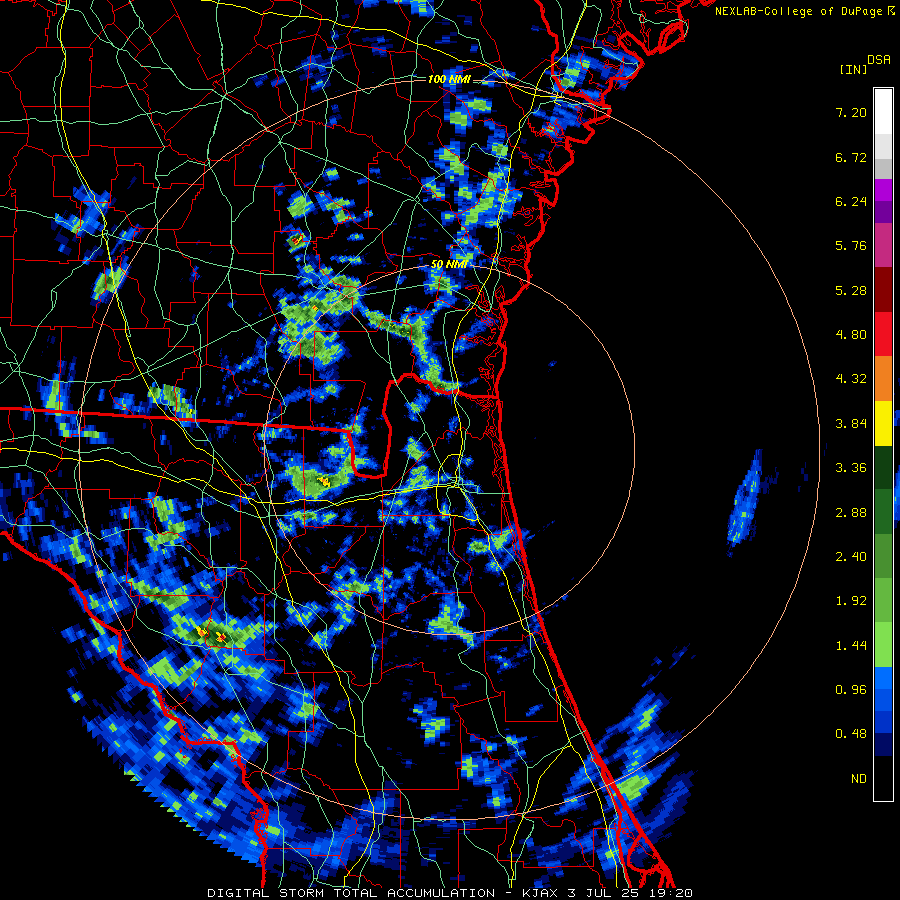900x900 pixels.
Task: Click the bright magenta segment of the color scale
Action: pyautogui.click(x=883, y=190)
